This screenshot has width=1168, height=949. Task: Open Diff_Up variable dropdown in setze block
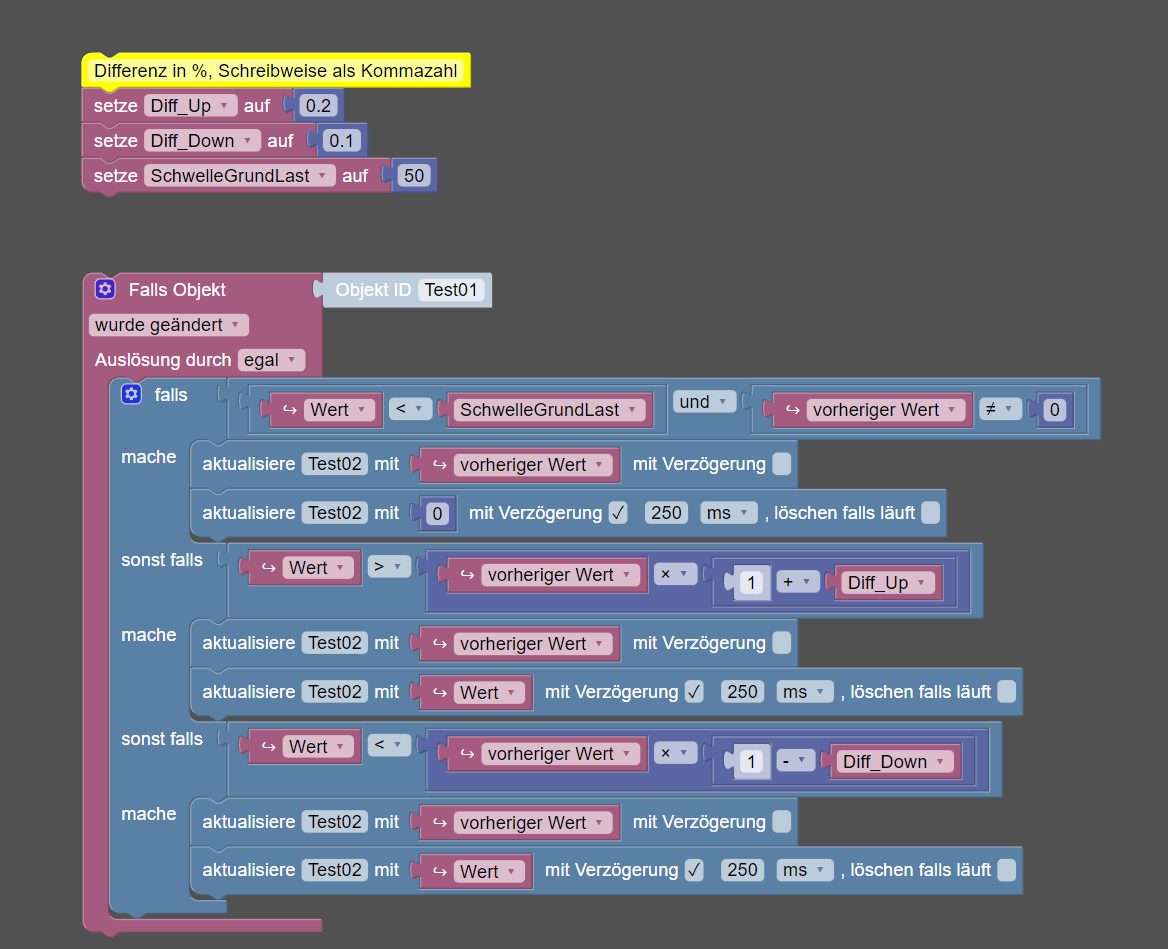191,106
